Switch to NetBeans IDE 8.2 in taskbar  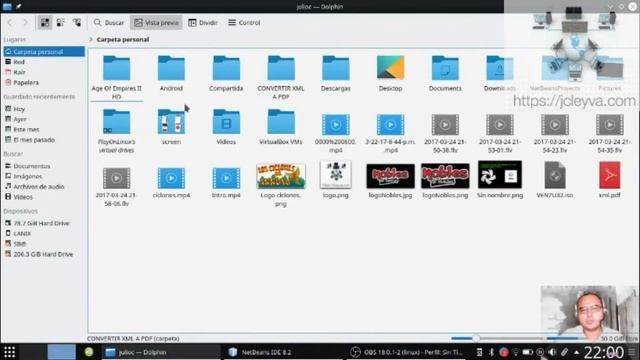pos(283,352)
